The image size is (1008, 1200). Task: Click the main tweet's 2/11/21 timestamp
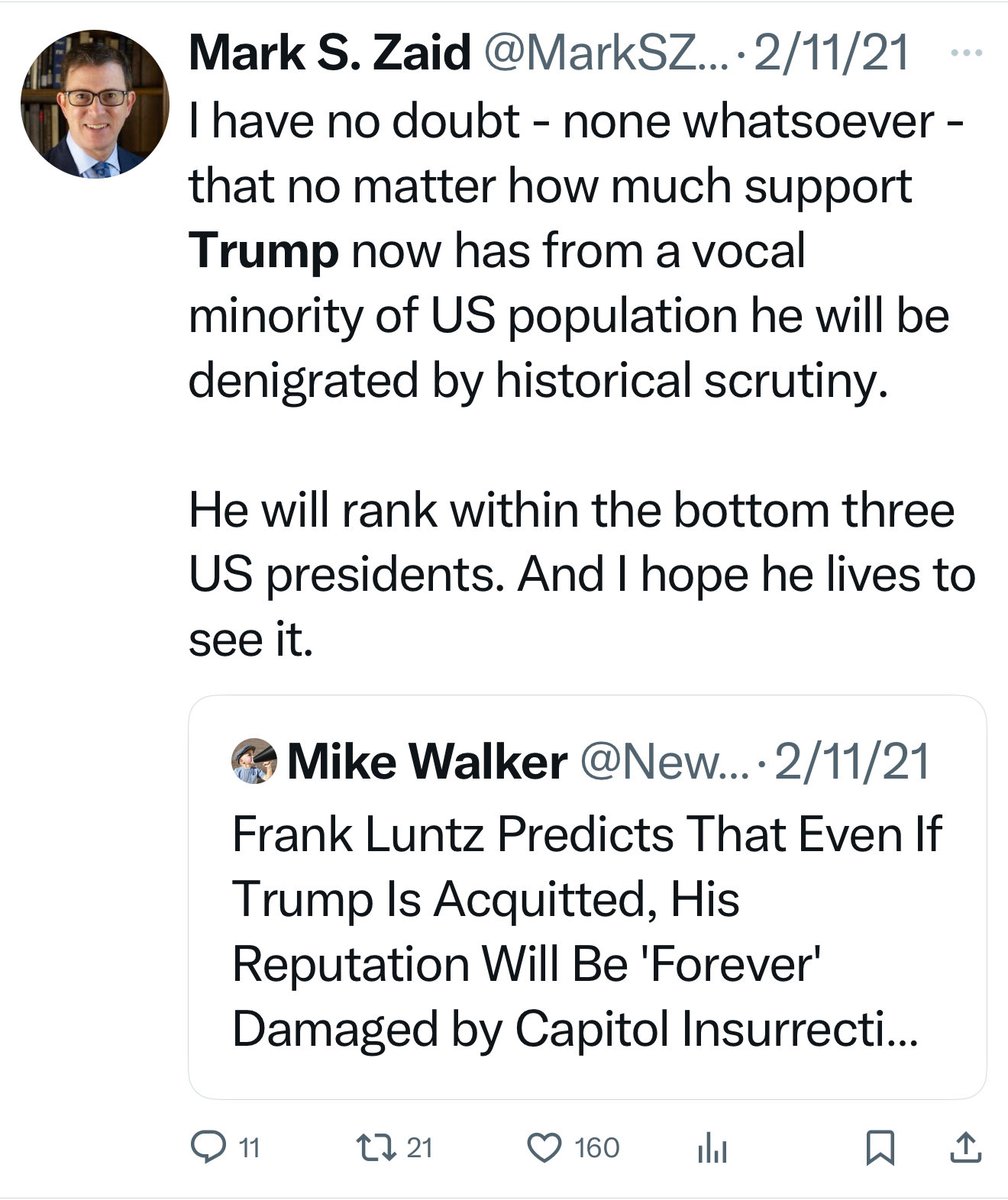832,55
